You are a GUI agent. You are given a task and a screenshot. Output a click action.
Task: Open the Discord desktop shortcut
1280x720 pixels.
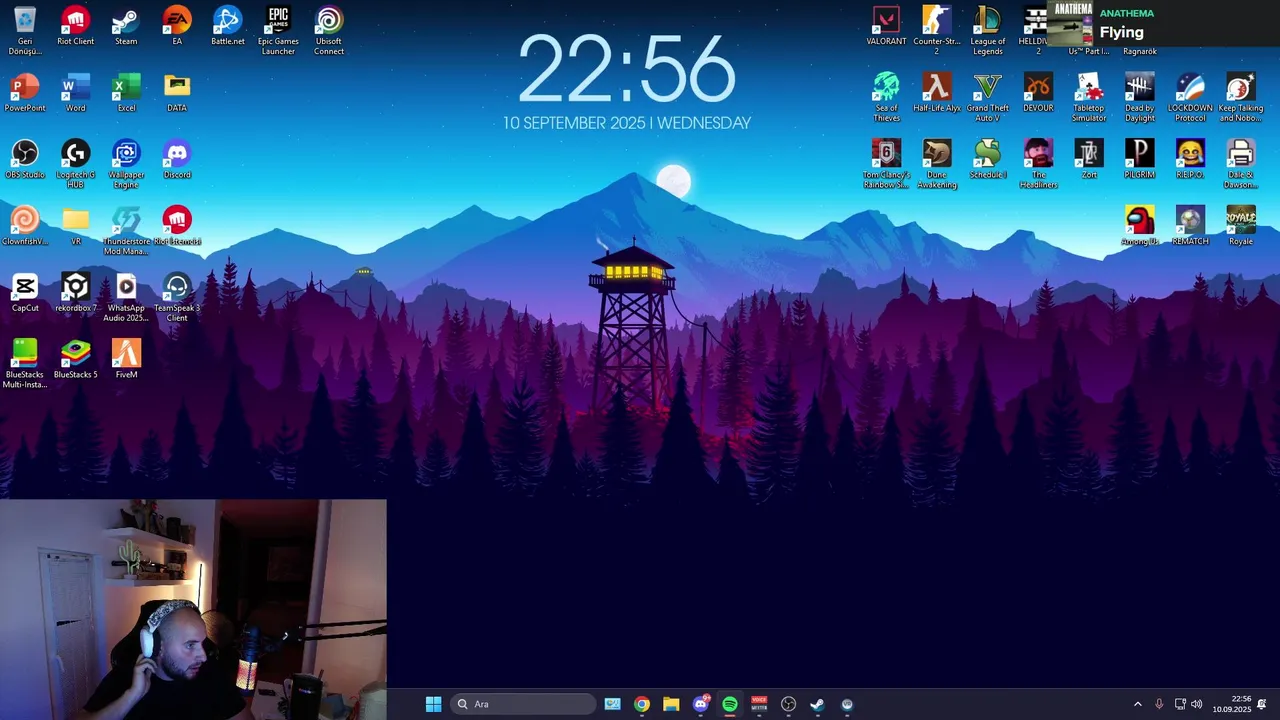click(x=177, y=160)
